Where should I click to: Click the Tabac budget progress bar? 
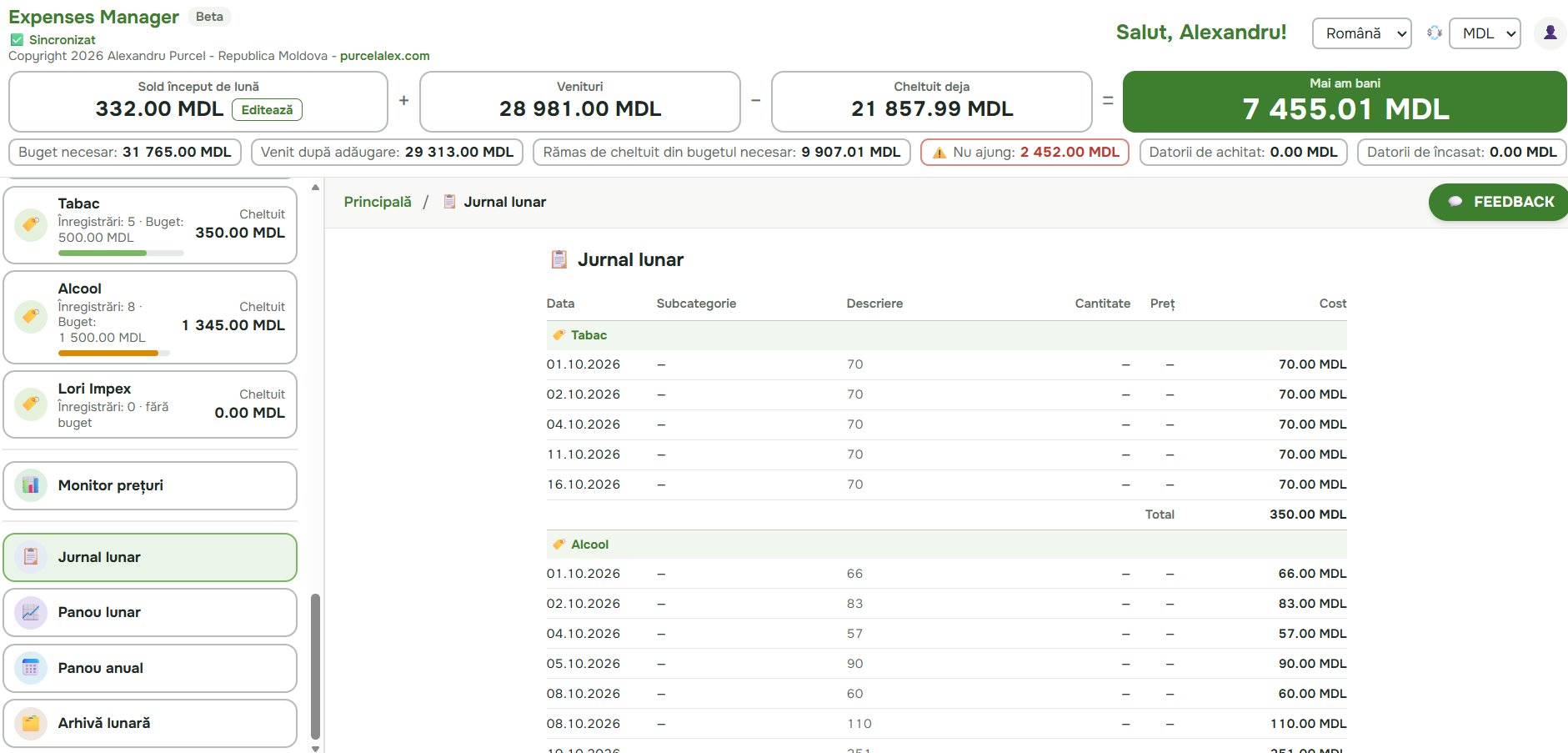coord(121,253)
